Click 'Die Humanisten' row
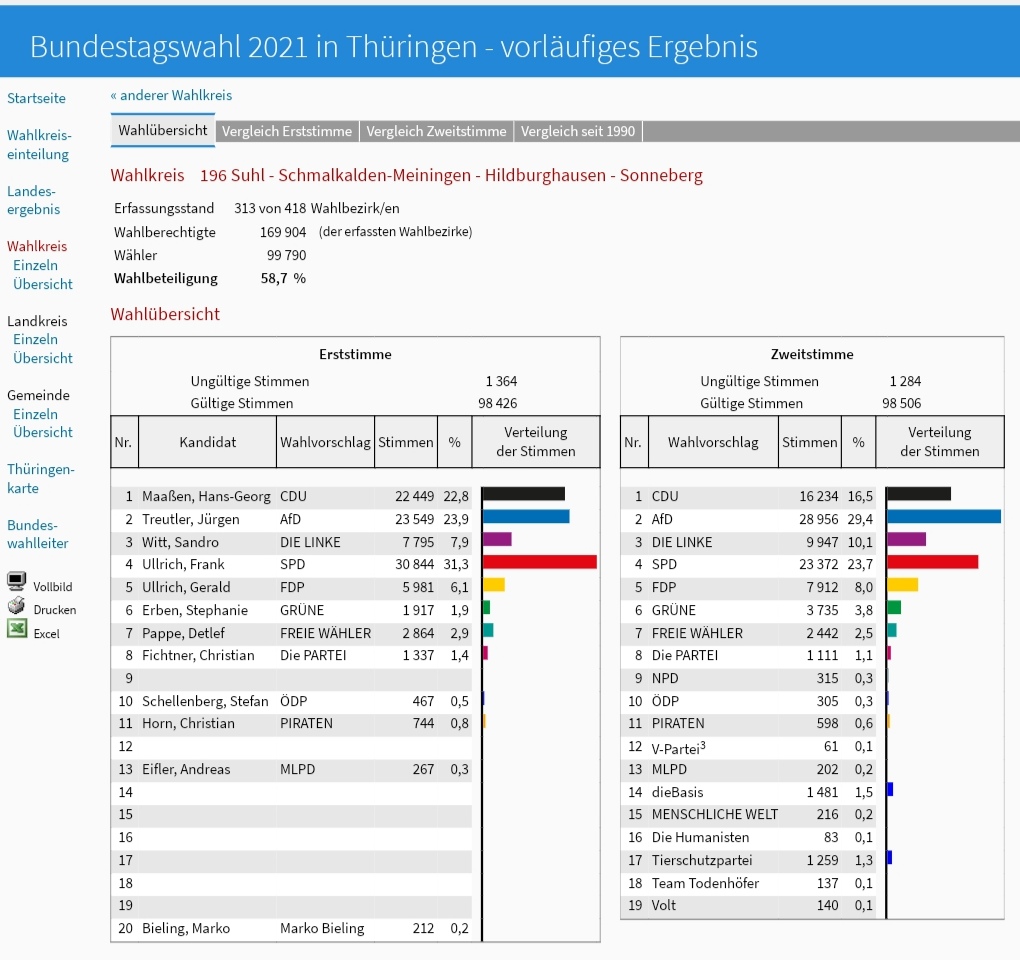The height and width of the screenshot is (960, 1020). tap(748, 838)
